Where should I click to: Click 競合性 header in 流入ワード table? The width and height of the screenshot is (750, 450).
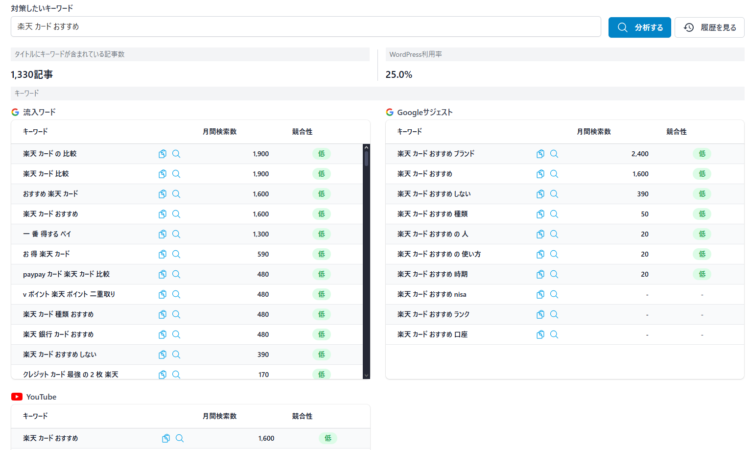[302, 132]
